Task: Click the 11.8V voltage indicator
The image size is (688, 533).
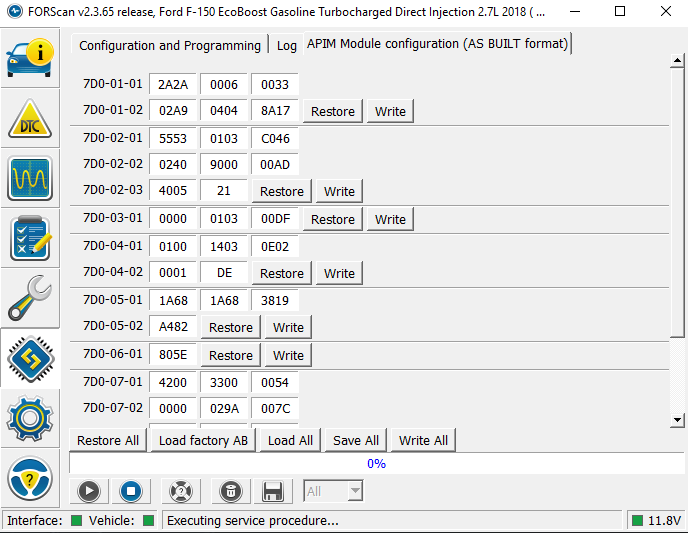Action: click(656, 521)
